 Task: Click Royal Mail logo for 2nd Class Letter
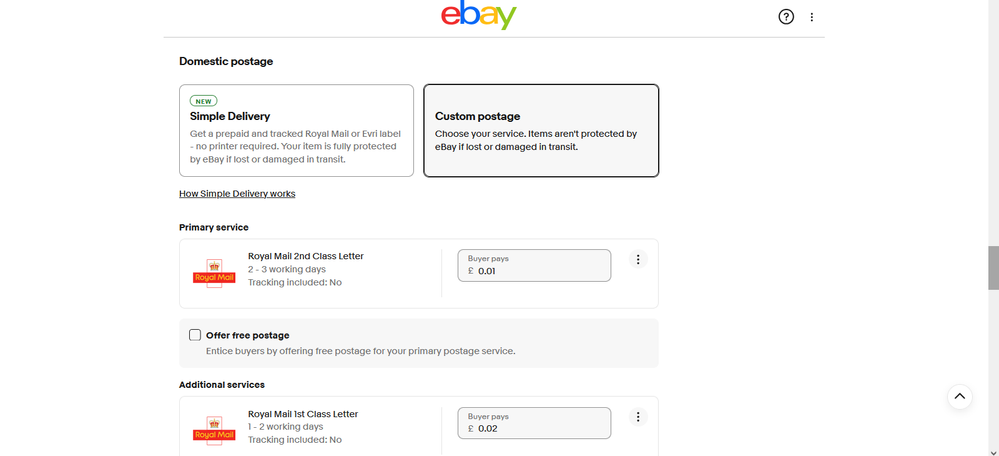click(214, 273)
